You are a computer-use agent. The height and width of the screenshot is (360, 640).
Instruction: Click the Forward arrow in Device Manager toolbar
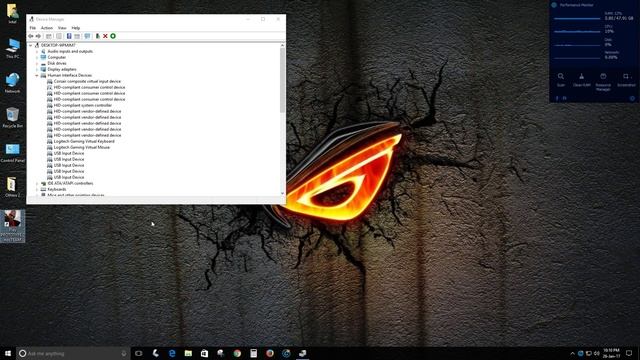pos(38,36)
